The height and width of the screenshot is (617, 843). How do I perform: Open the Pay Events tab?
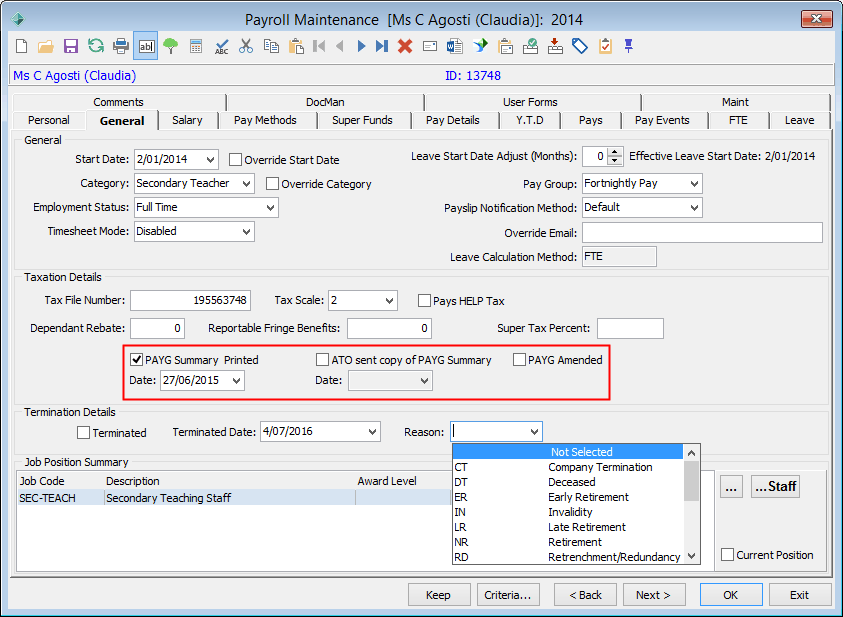tap(662, 120)
